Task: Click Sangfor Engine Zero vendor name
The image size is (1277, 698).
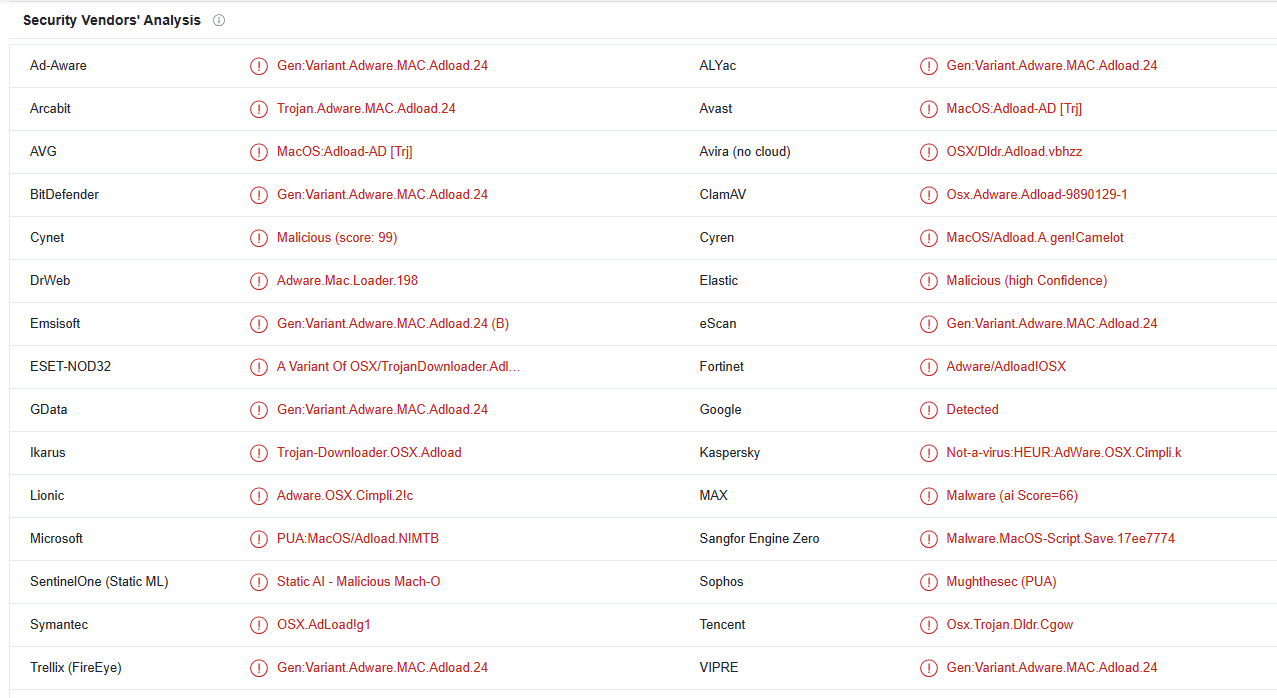Action: tap(759, 539)
